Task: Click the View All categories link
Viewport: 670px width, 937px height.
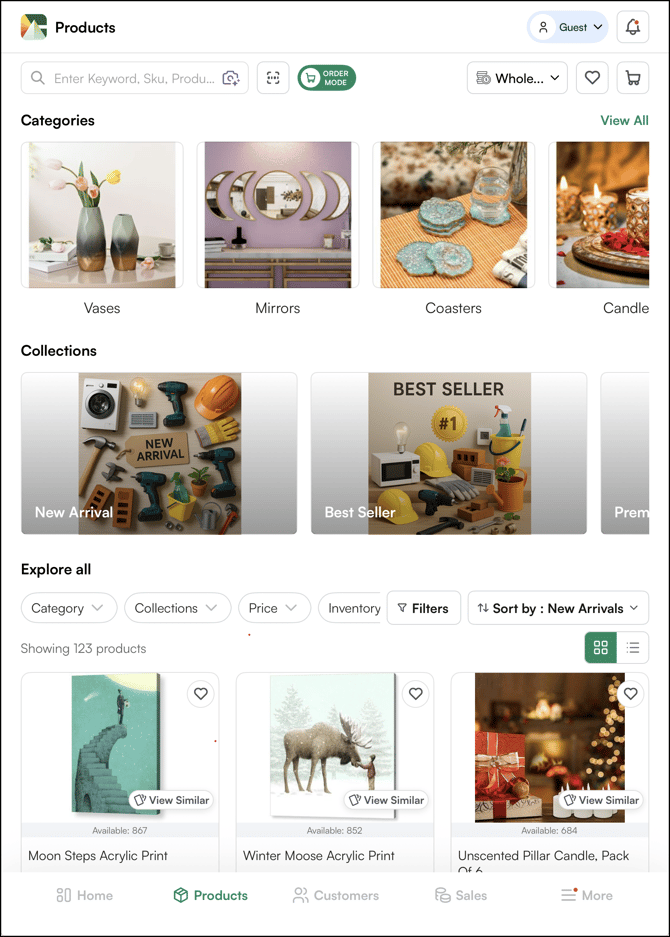Action: [x=625, y=121]
